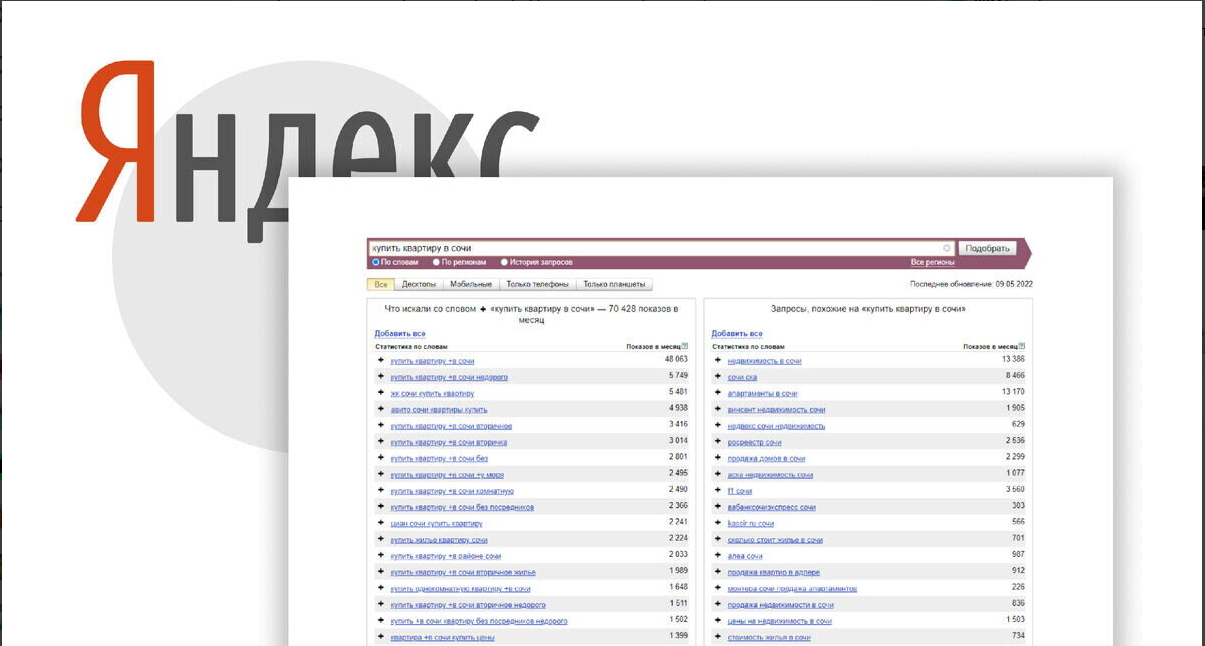The width and height of the screenshot is (1205, 646).
Task: Open 'монтера сочи продажа апартаментов' link
Action: [x=792, y=588]
